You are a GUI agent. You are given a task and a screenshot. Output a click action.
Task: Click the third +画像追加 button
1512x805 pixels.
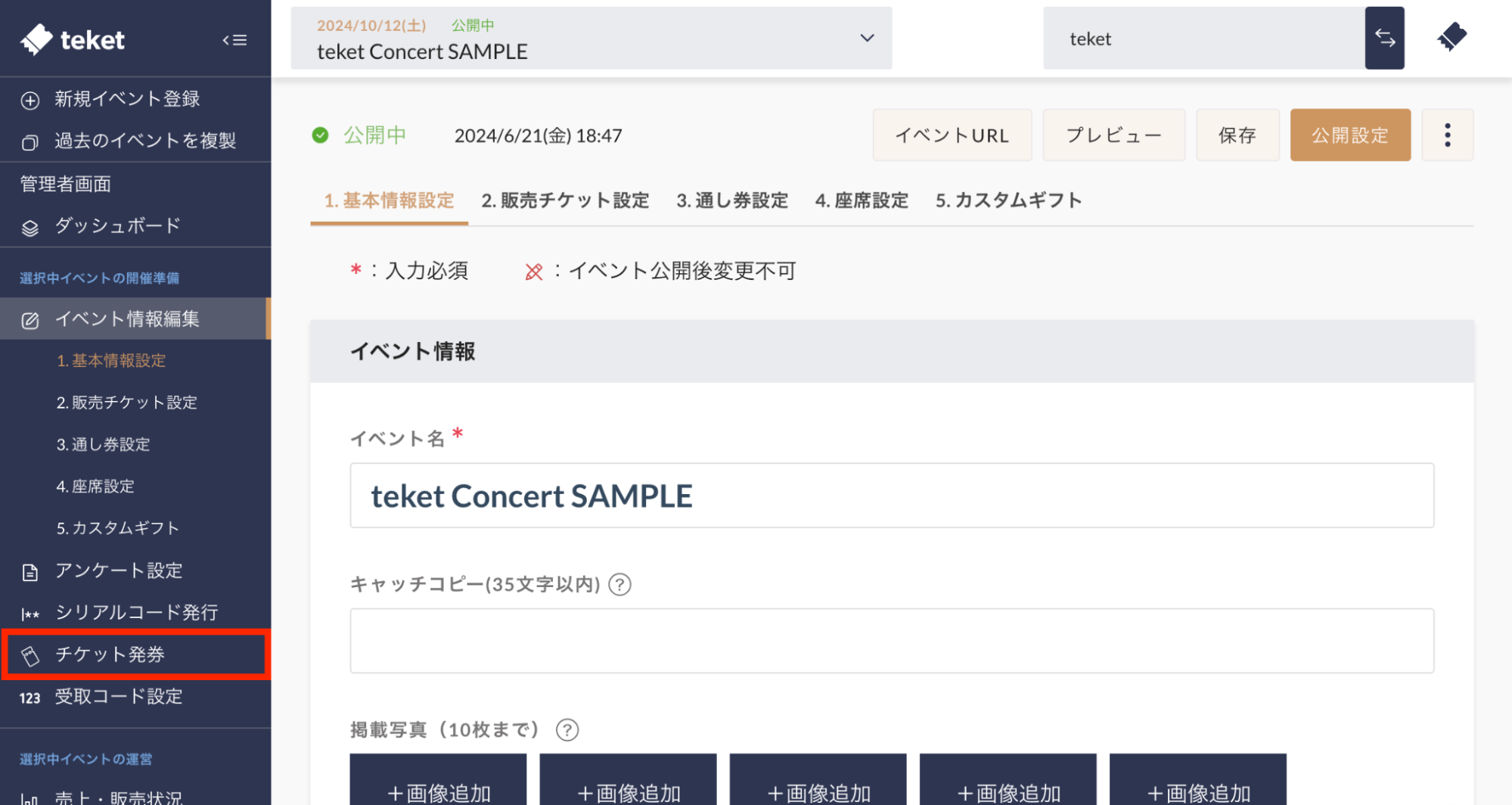click(818, 779)
